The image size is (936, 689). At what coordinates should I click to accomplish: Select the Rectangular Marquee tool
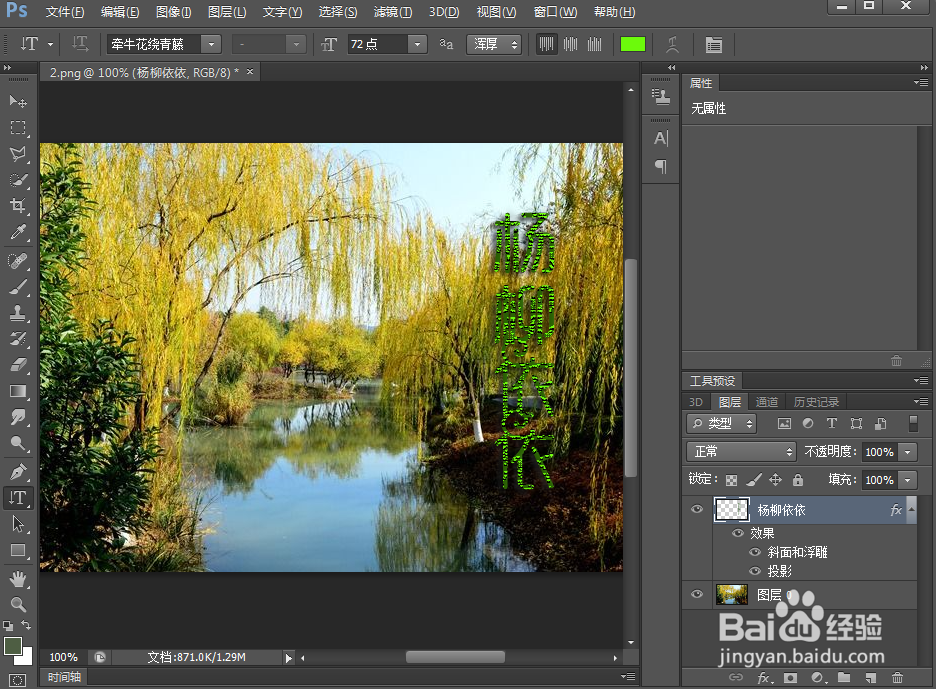coord(18,128)
